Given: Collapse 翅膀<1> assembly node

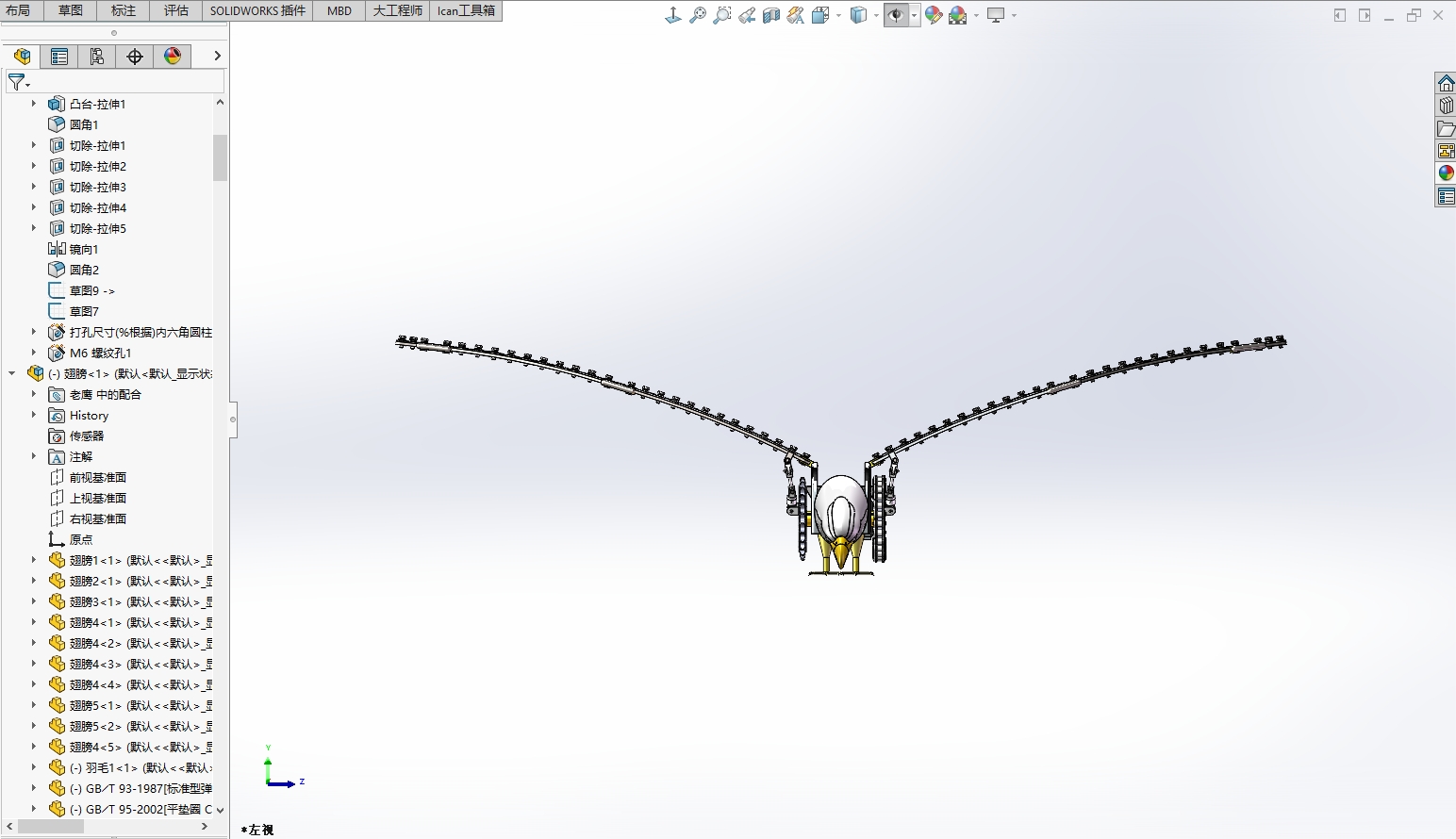Looking at the screenshot, I should pyautogui.click(x=11, y=373).
